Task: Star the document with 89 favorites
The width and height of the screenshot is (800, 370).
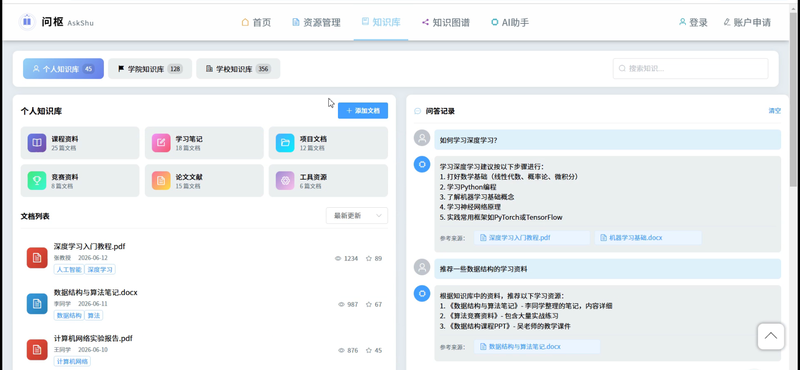Action: click(x=369, y=259)
